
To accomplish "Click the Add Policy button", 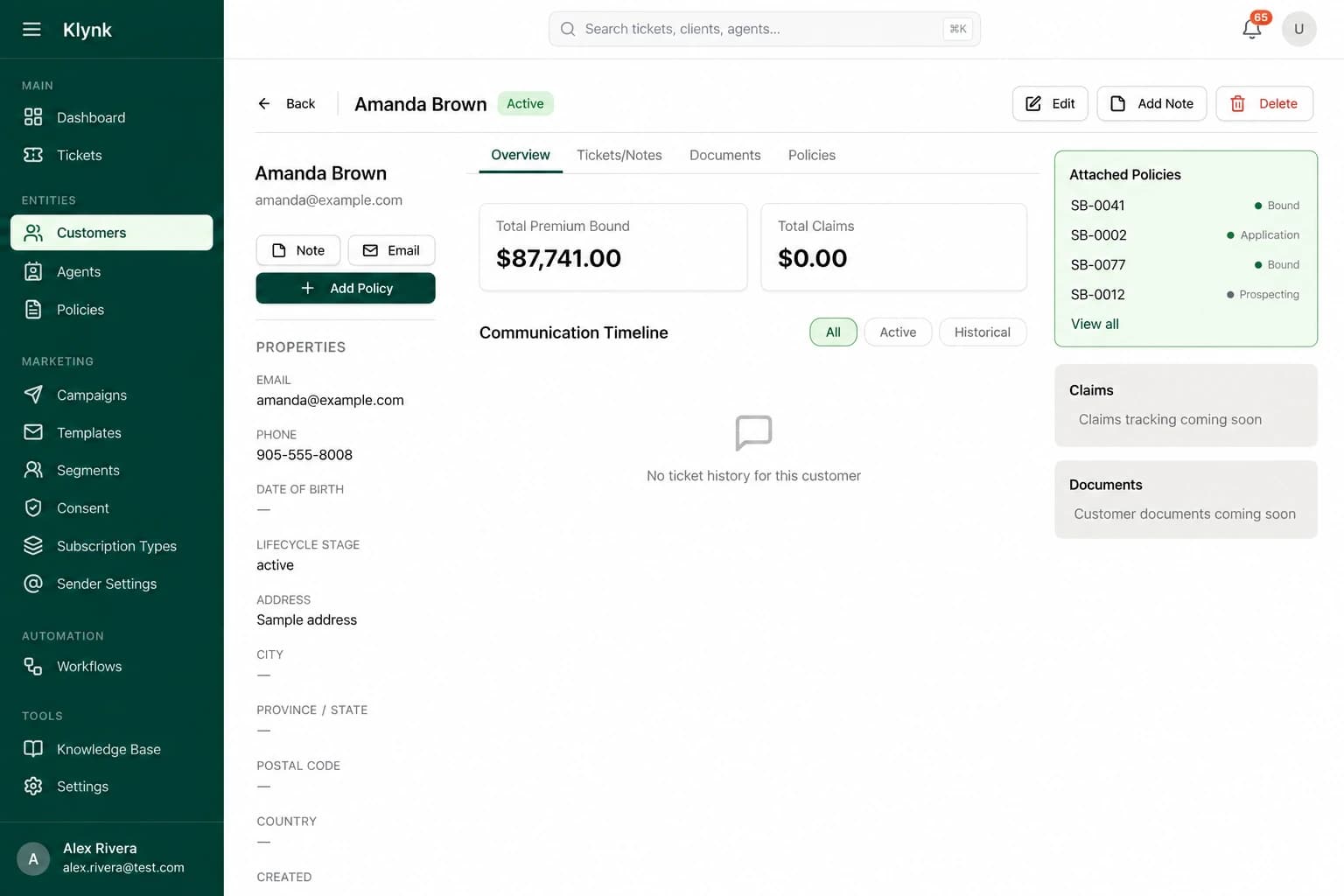I will coord(346,288).
